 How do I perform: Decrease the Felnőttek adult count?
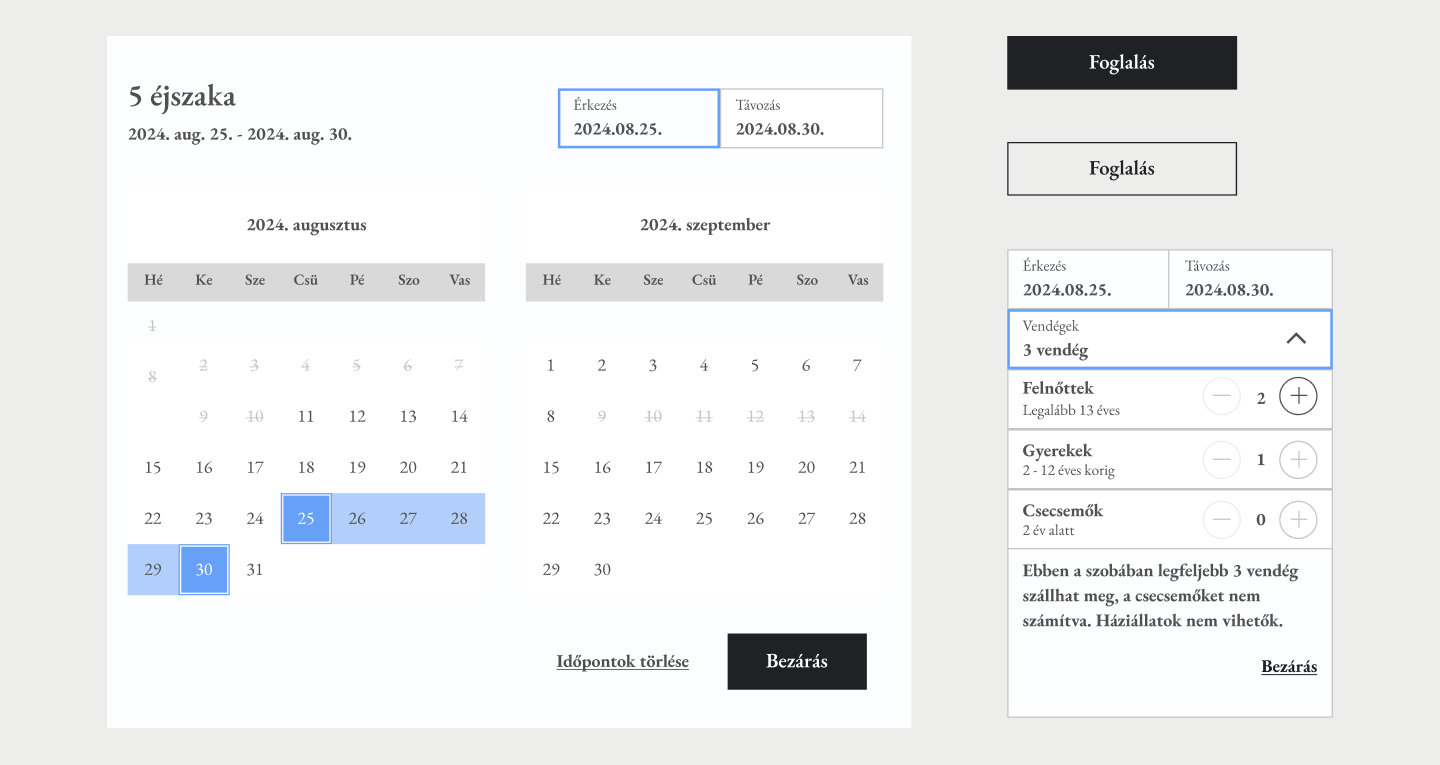1221,397
